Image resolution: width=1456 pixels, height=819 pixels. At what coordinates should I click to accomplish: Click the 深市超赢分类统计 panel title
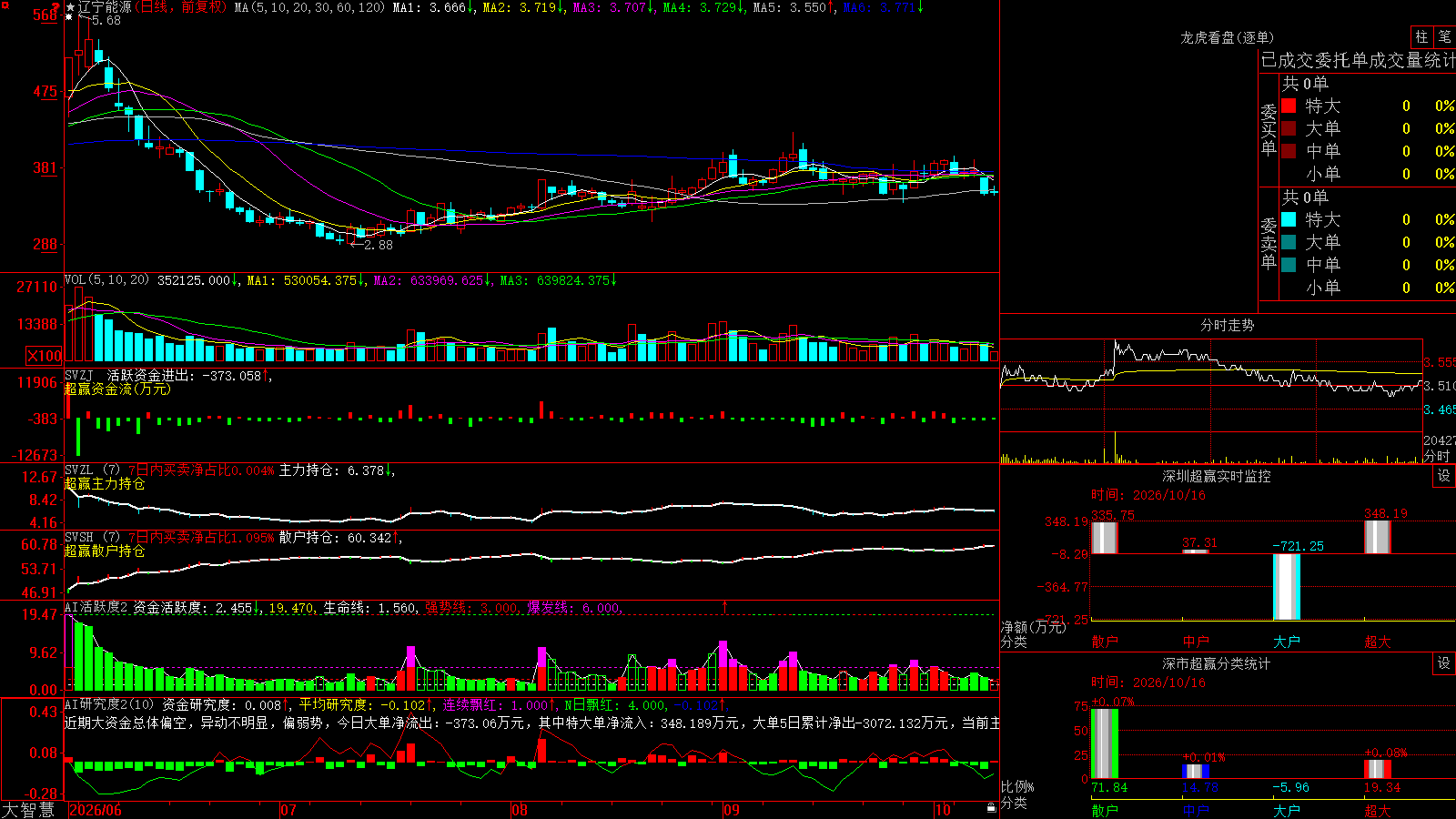pos(1217,663)
